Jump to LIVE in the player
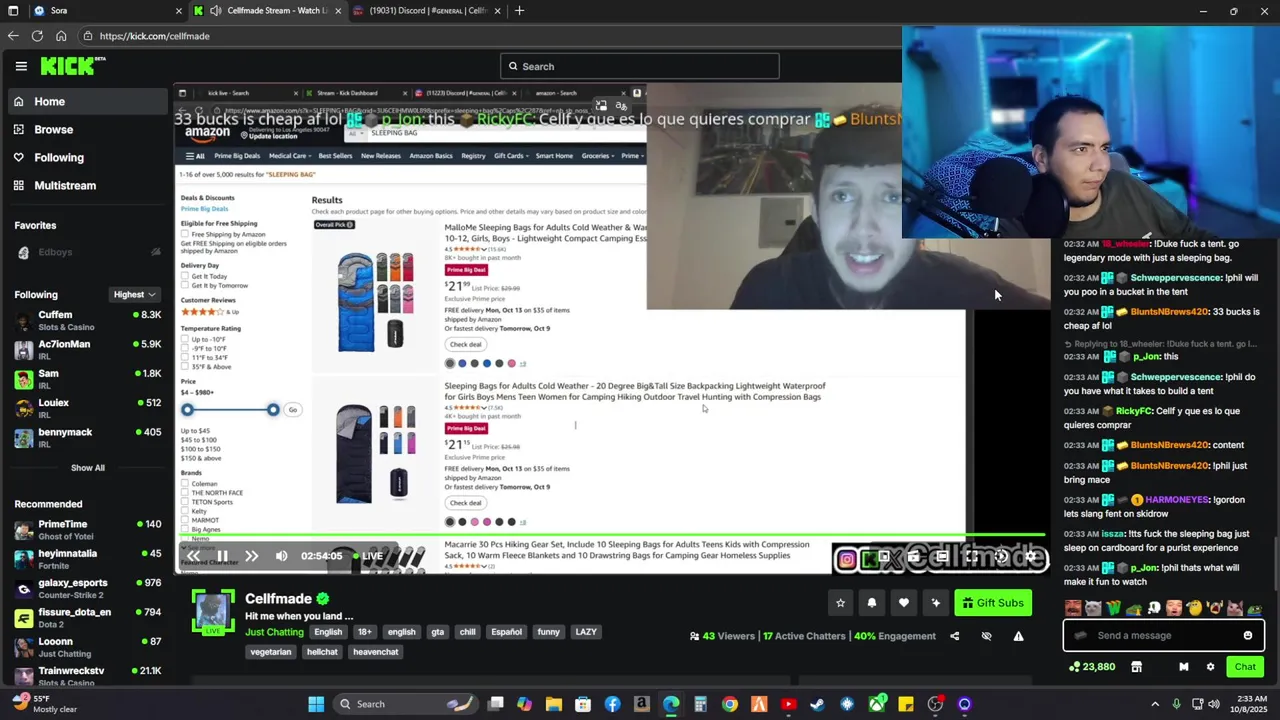The width and height of the screenshot is (1280, 720). [x=366, y=556]
